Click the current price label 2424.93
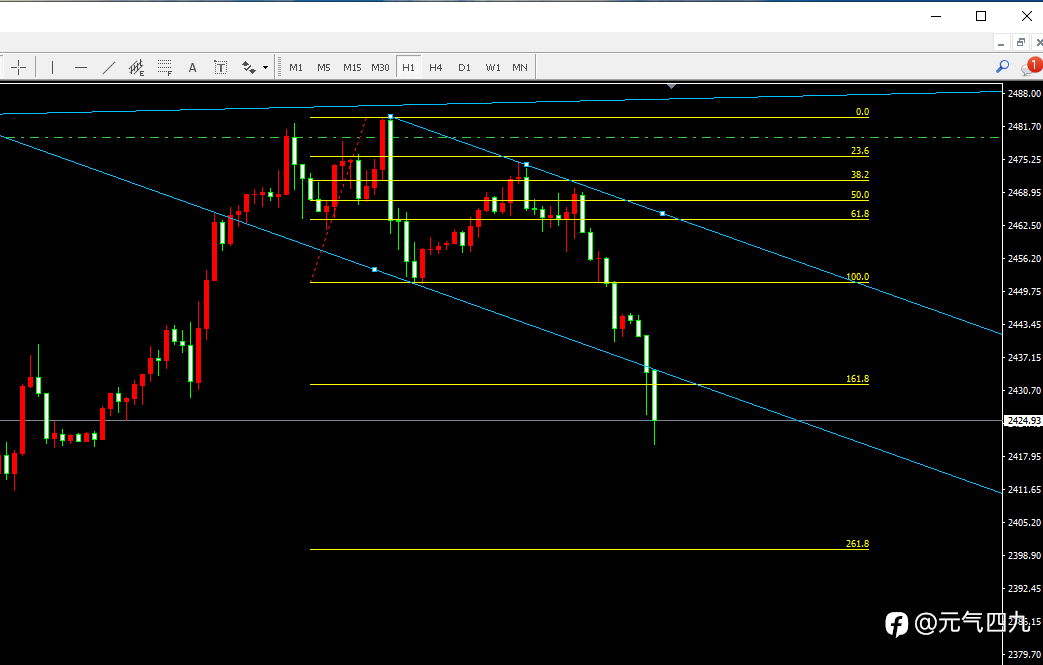 click(1024, 421)
